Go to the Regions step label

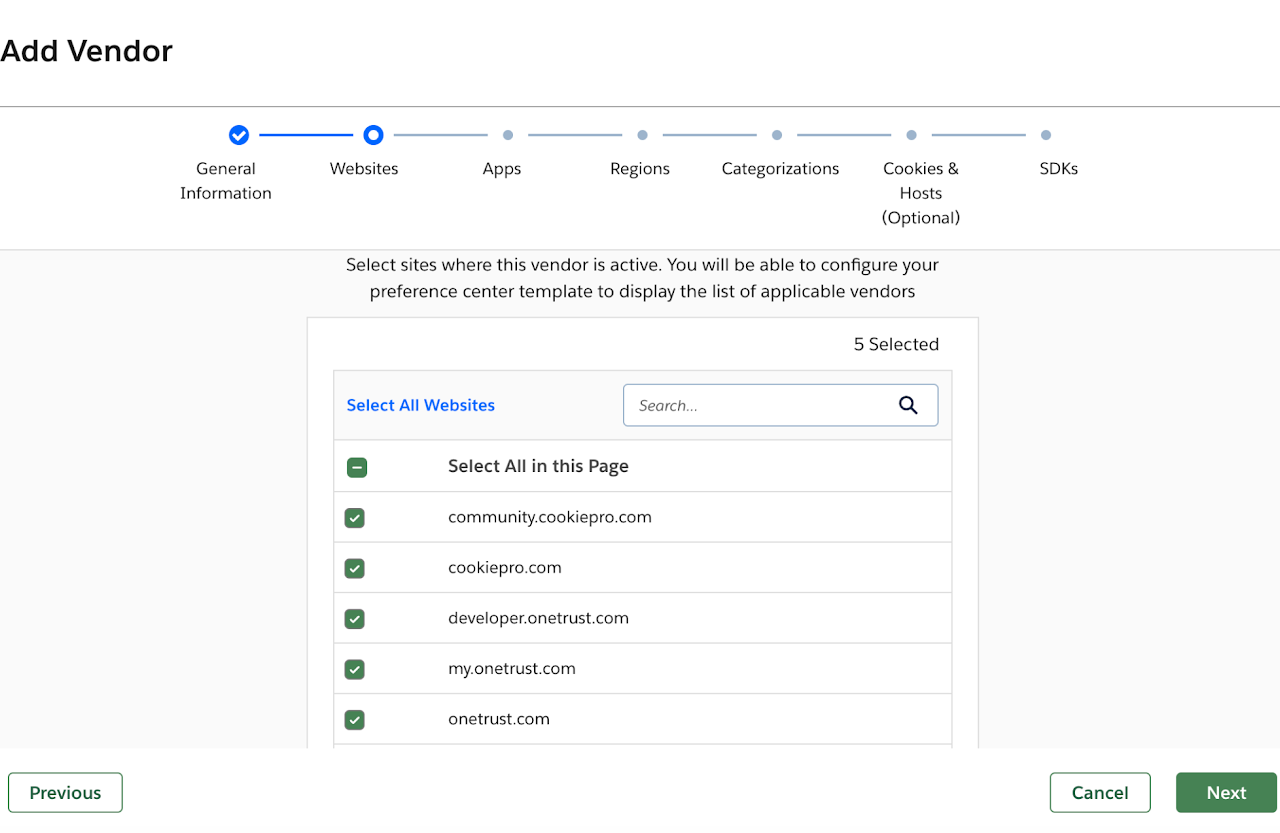tap(640, 169)
